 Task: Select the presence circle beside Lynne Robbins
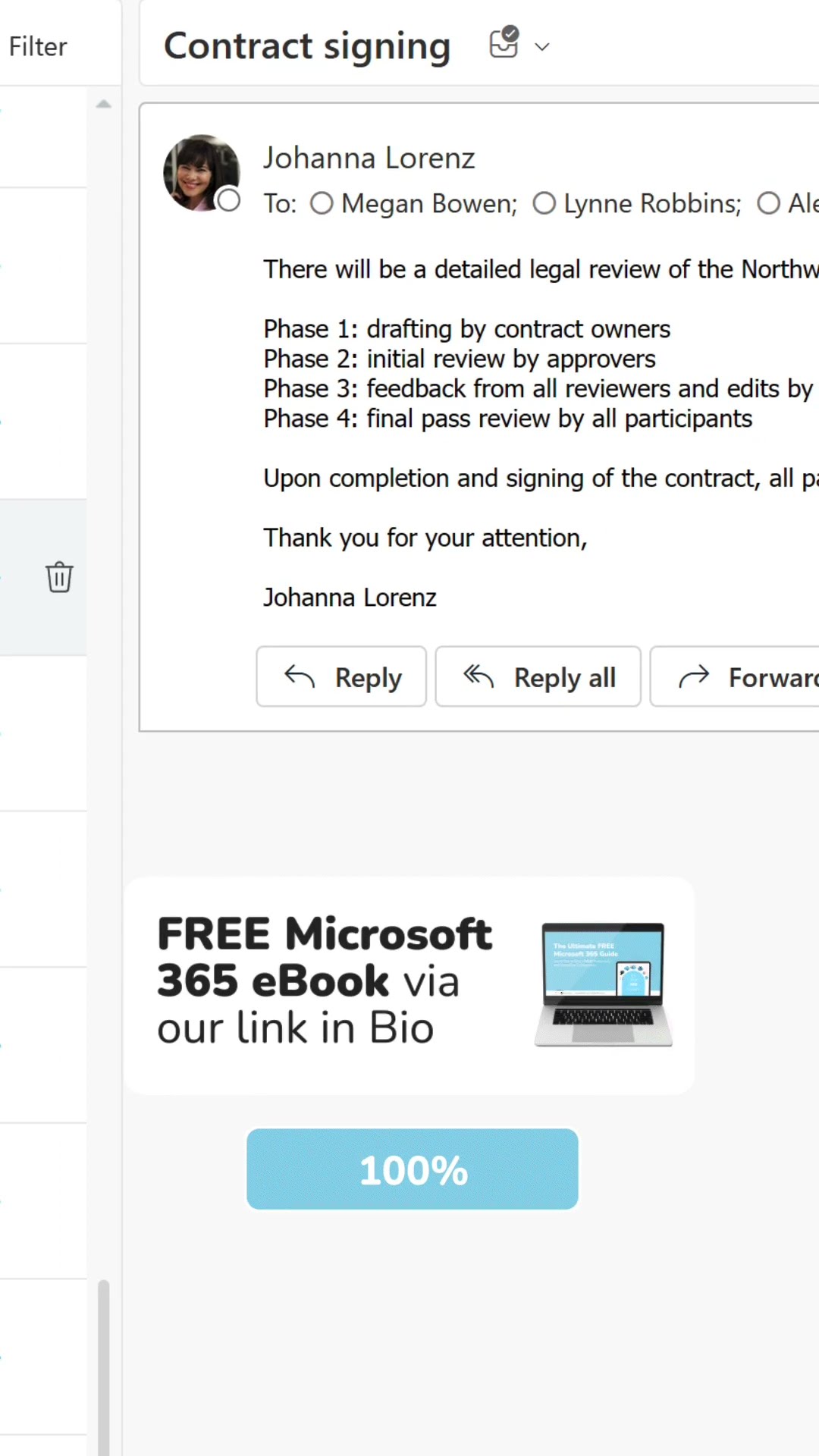pos(544,203)
